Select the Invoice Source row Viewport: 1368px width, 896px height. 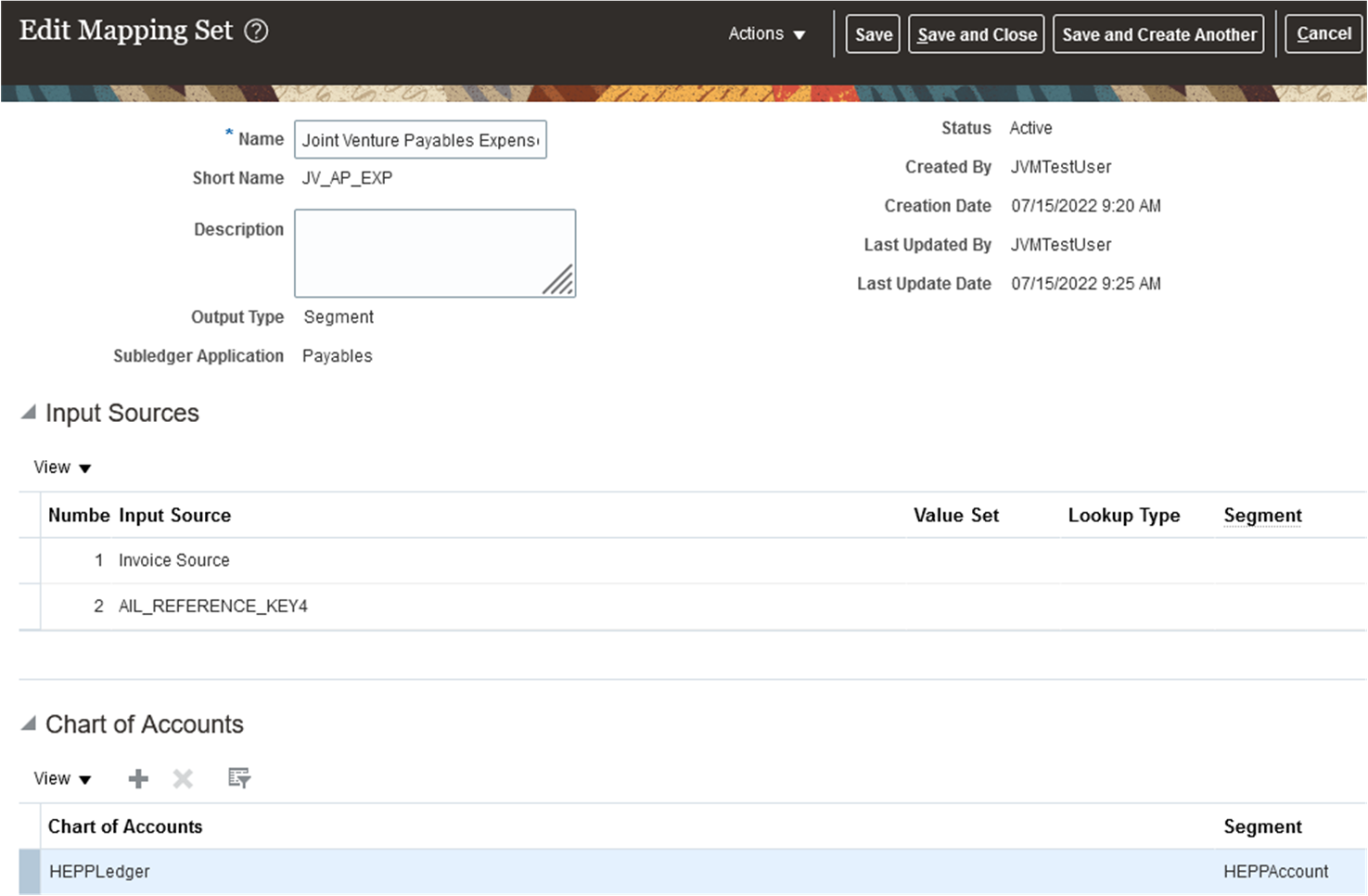tap(692, 560)
